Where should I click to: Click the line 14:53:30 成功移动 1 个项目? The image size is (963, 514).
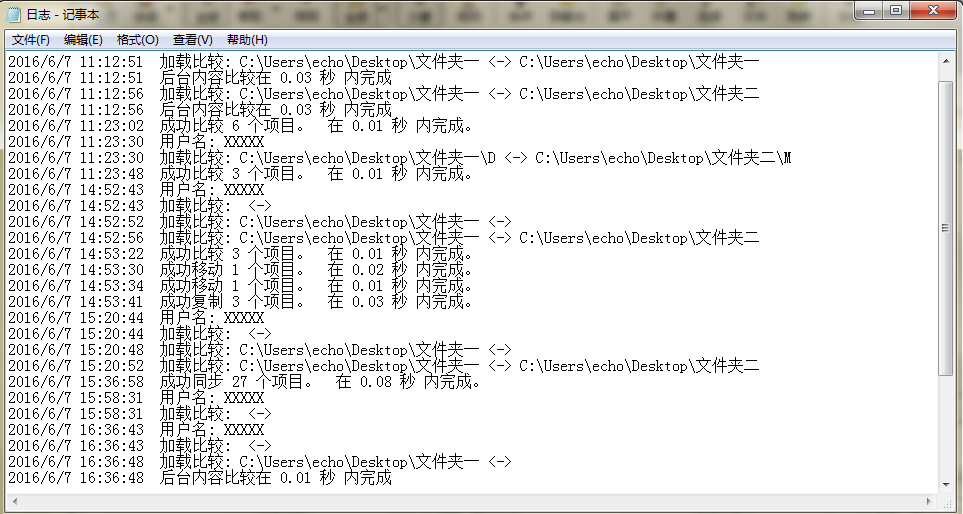tap(241, 270)
